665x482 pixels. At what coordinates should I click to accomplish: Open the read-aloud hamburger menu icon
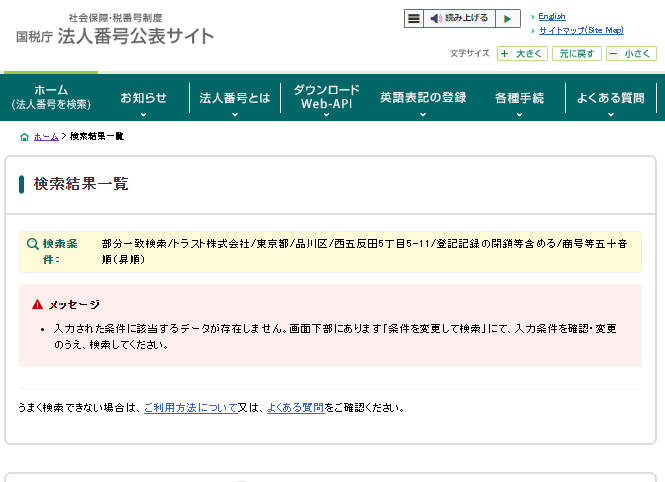tap(414, 19)
